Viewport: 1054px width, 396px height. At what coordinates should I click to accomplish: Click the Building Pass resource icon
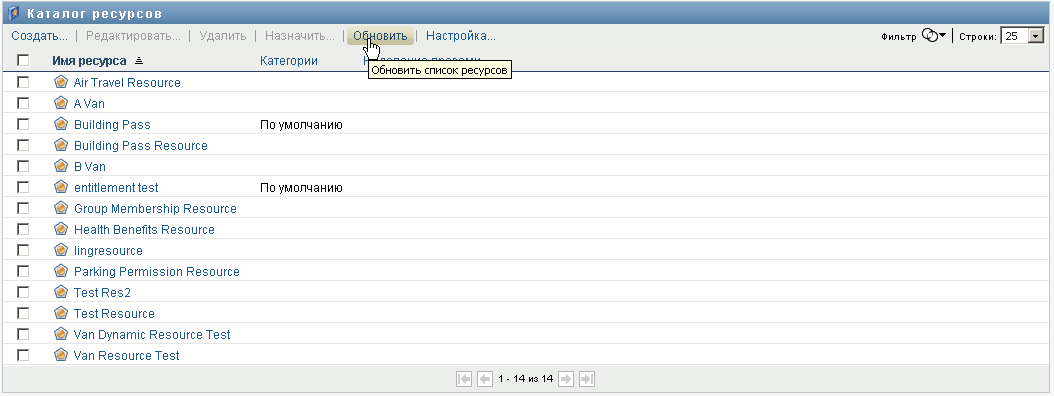[61, 124]
